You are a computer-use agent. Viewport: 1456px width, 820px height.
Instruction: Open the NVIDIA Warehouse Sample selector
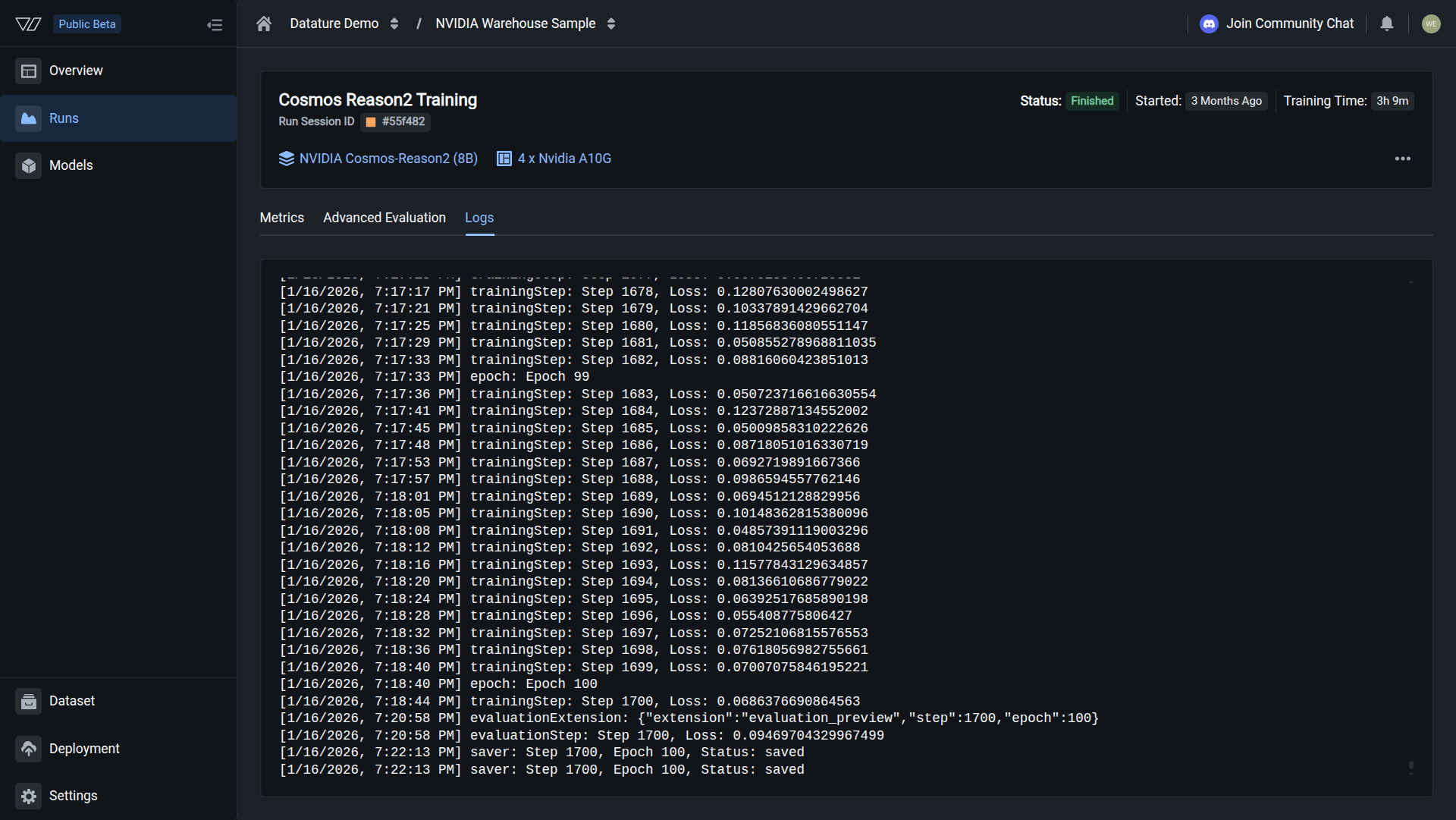pyautogui.click(x=524, y=24)
